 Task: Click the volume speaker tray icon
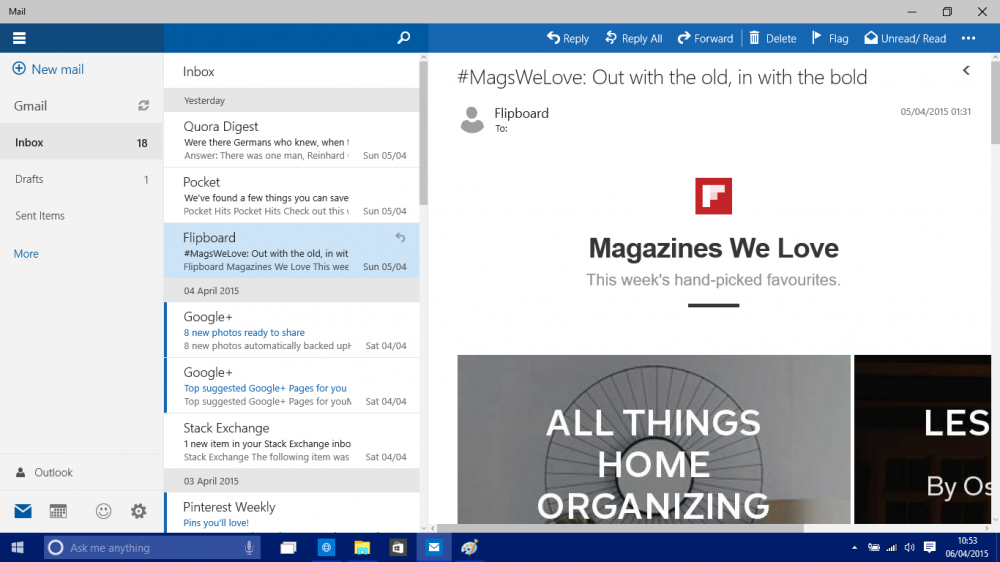pyautogui.click(x=909, y=547)
